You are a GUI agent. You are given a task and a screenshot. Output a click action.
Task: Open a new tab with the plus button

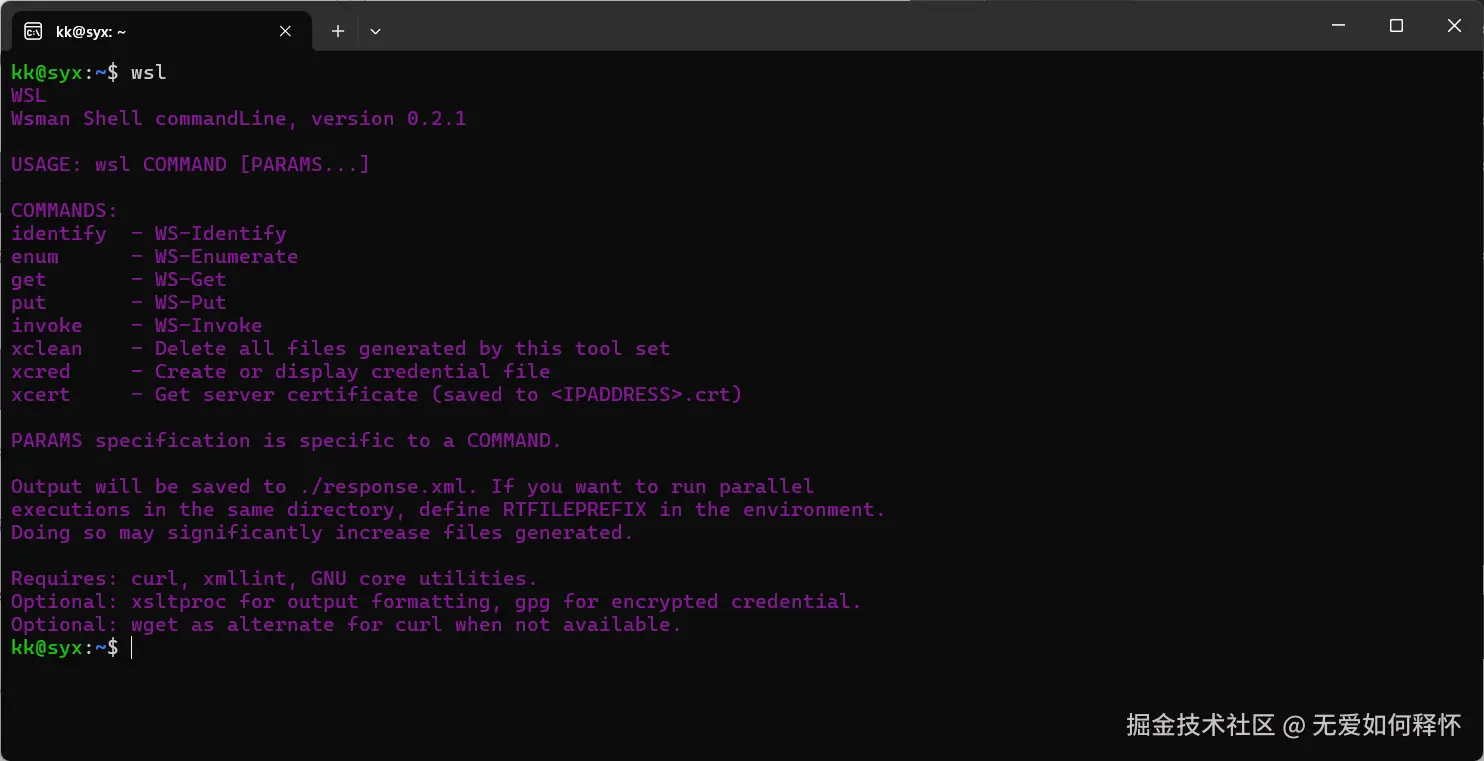coord(338,31)
